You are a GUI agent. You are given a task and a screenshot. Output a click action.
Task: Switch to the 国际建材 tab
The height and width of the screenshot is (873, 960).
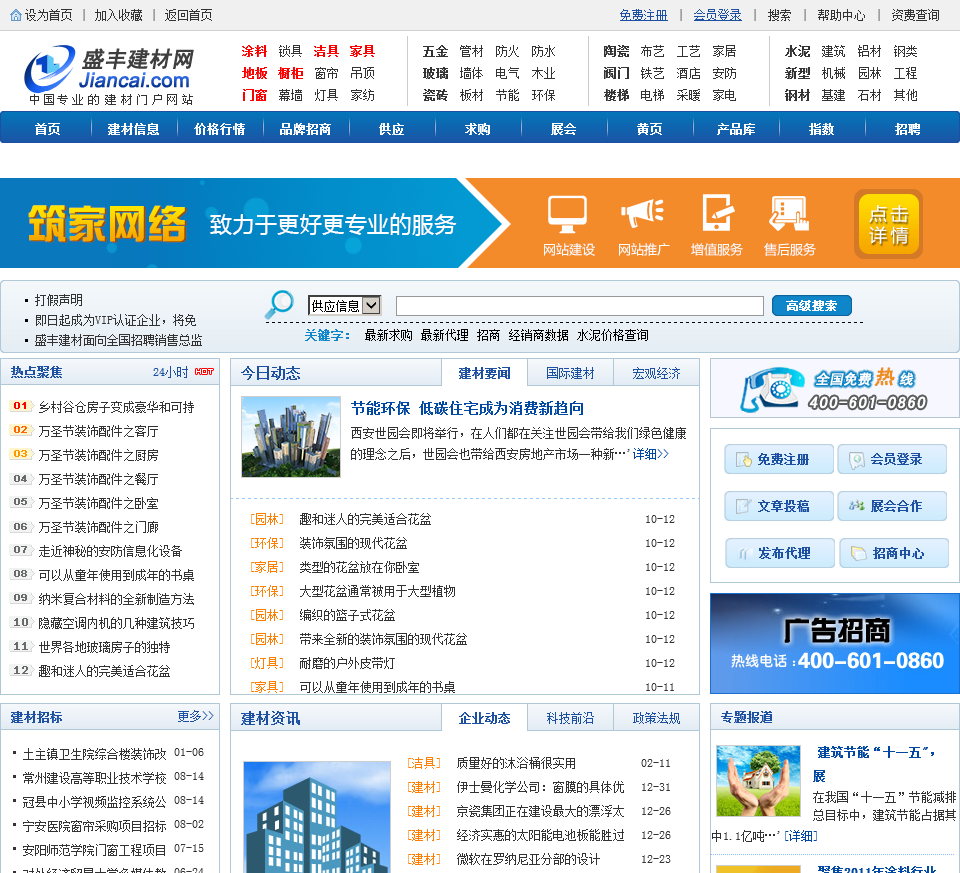(x=570, y=373)
